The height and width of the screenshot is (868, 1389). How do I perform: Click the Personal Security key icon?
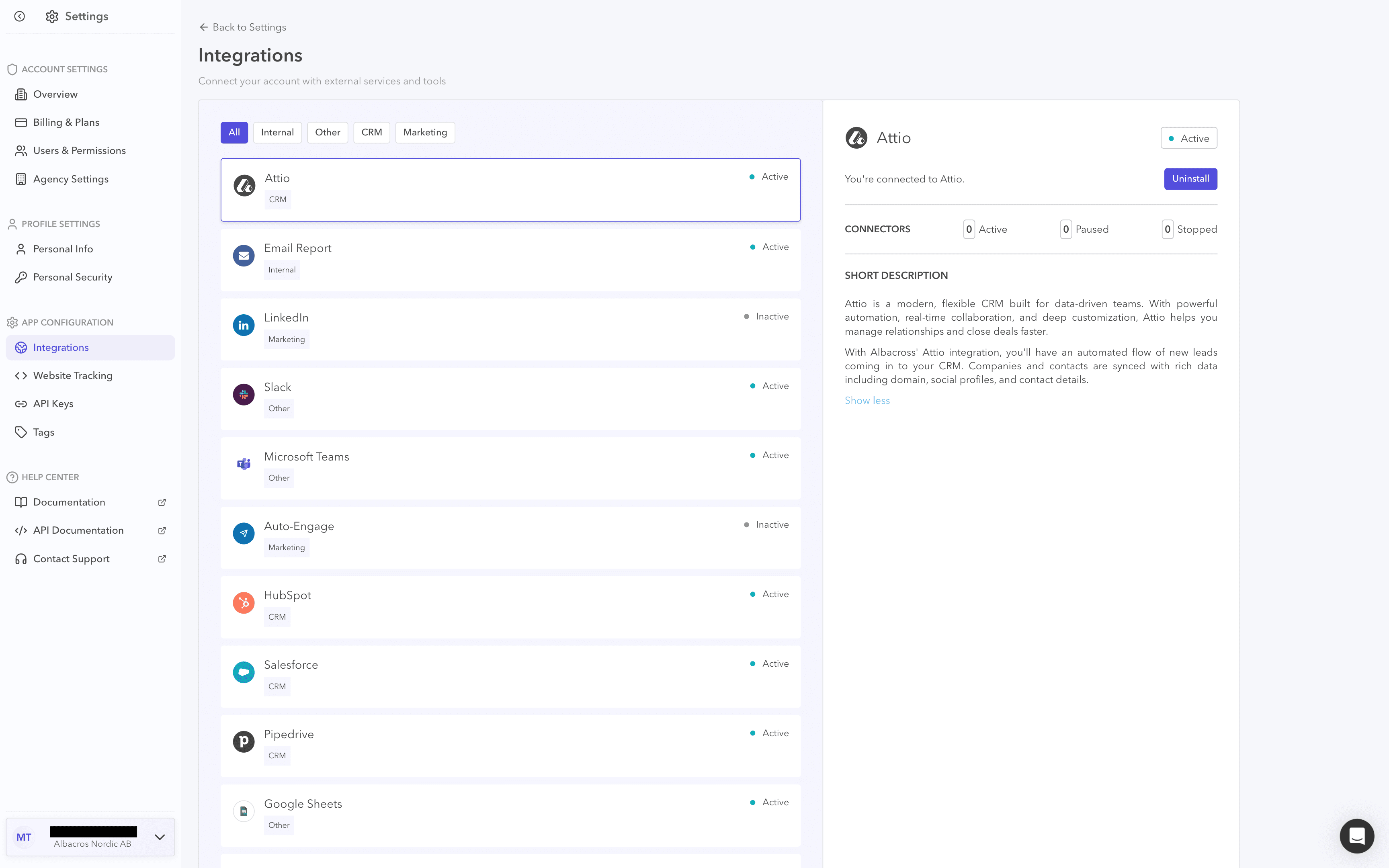click(21, 277)
